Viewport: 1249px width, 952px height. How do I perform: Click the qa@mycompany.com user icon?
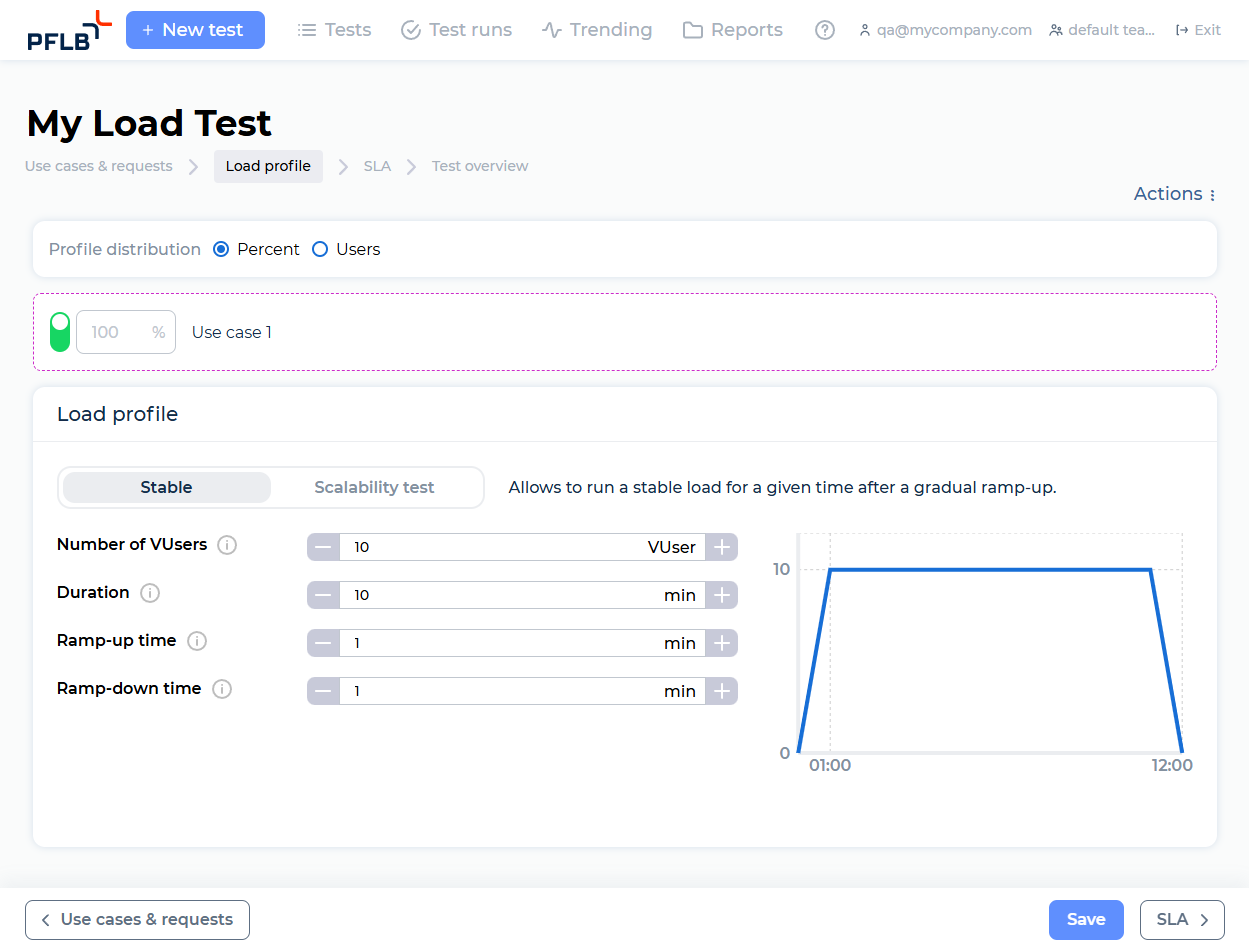pyautogui.click(x=864, y=30)
